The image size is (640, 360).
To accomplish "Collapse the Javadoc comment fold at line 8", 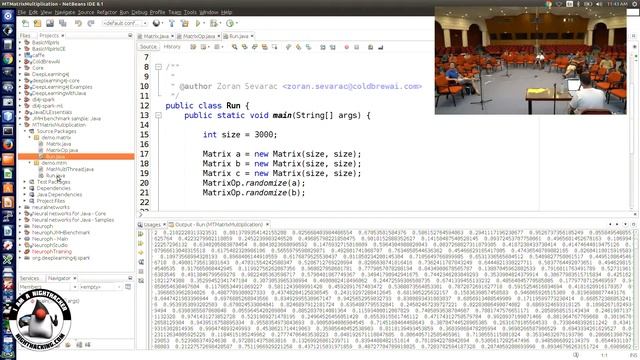I will tap(158, 67).
